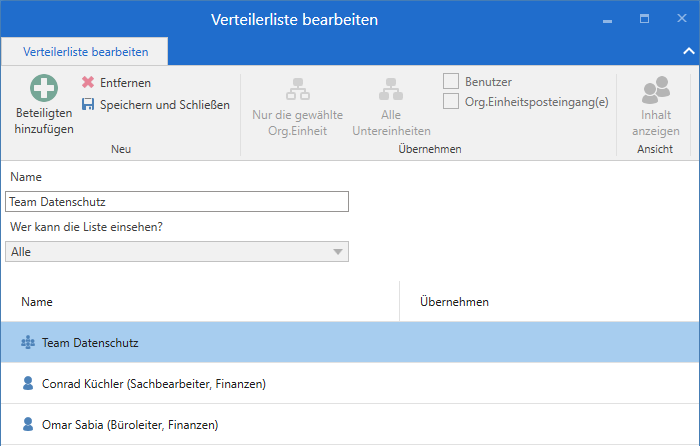700x446 pixels.
Task: Click group icon beside Team Datenschutz row
Action: point(28,342)
